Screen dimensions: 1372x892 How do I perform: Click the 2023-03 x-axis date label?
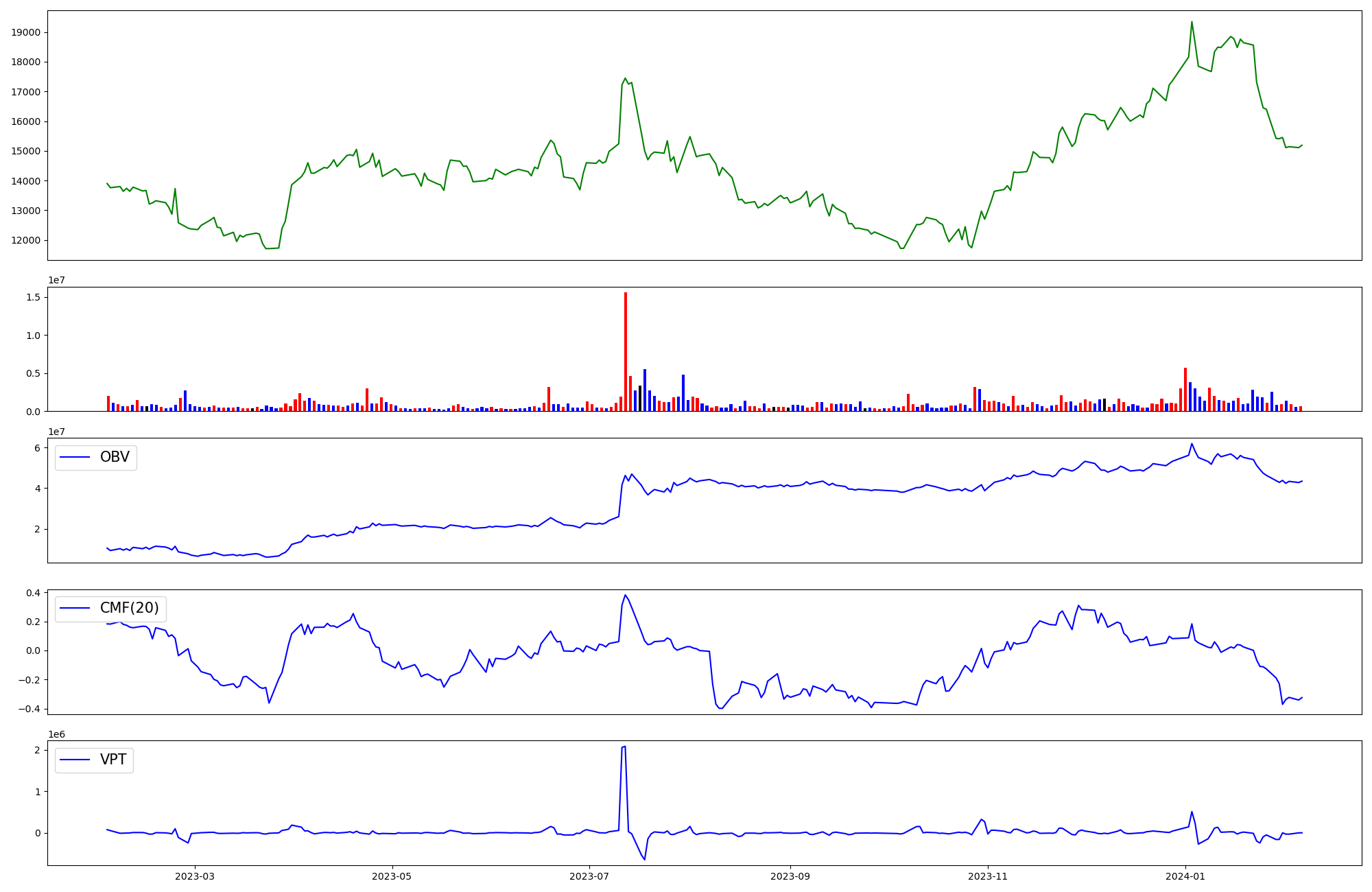(x=195, y=876)
